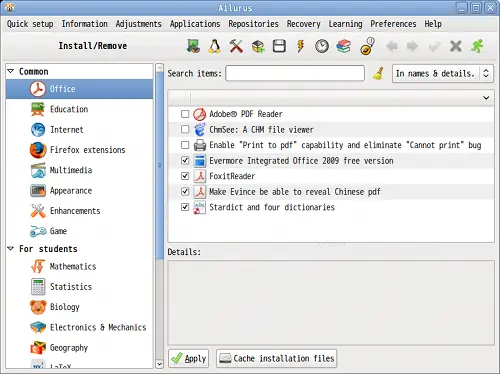Click the Evermore Integrated Office icon

pyautogui.click(x=200, y=161)
